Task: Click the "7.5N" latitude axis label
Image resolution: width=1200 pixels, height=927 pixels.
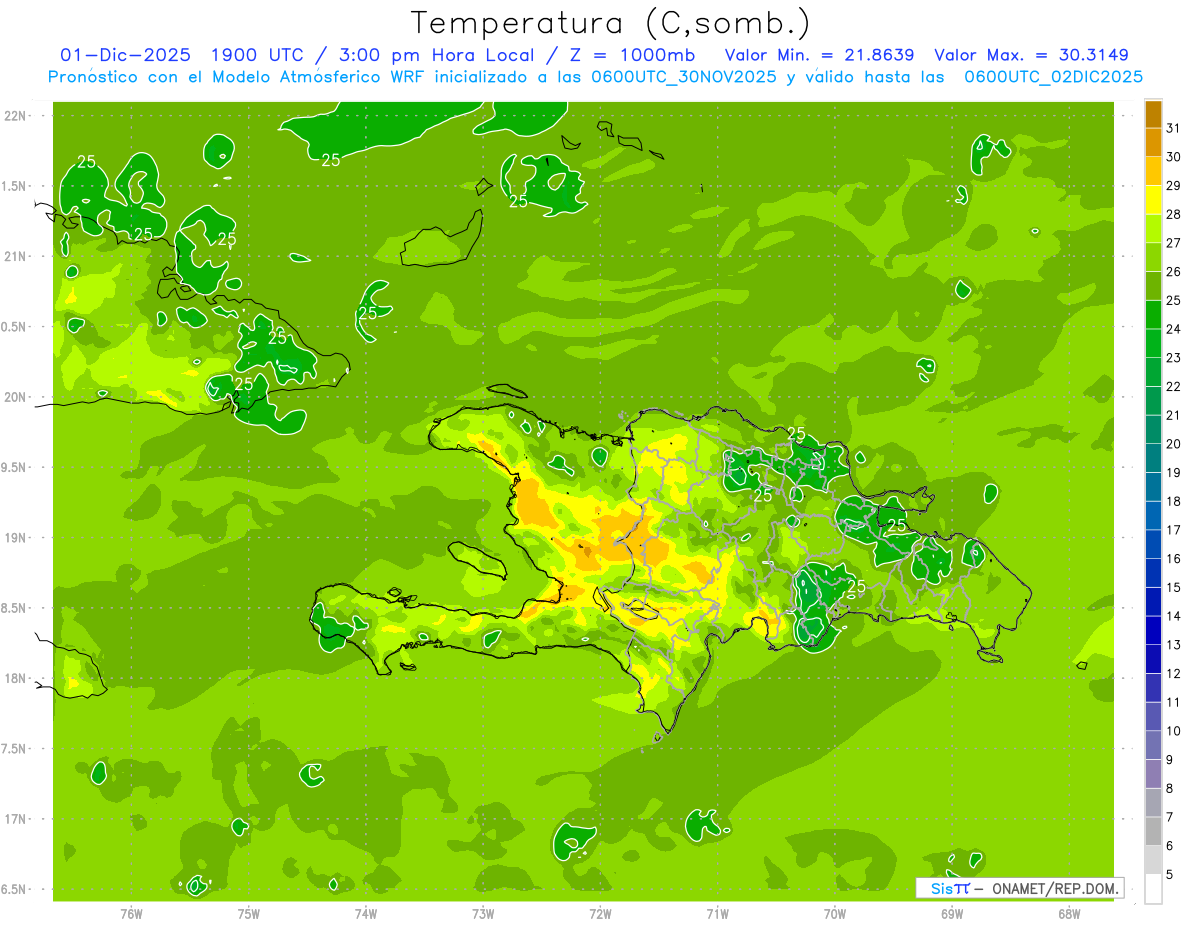Action: [15, 748]
